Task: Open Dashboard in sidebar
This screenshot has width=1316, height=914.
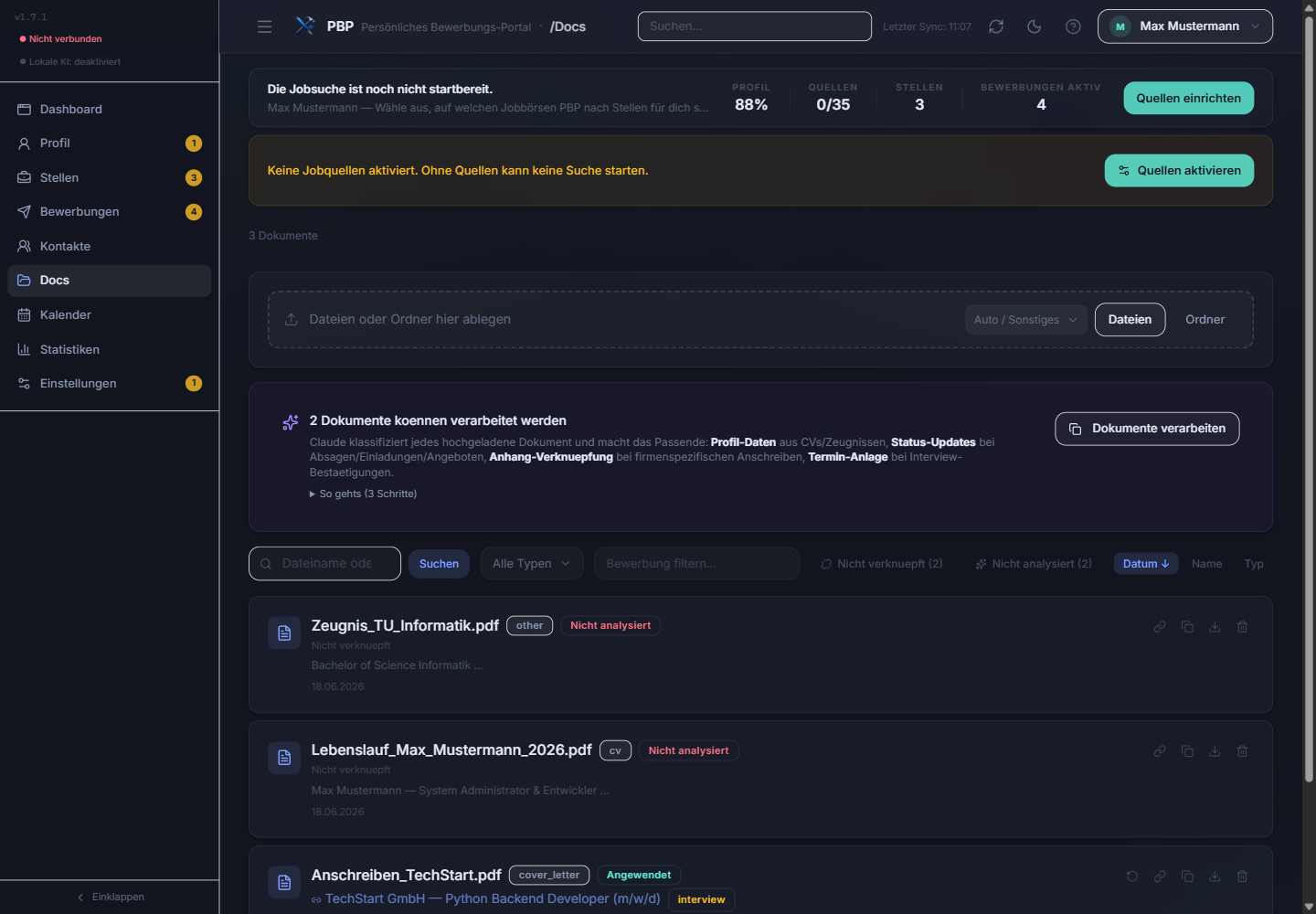Action: [x=110, y=109]
